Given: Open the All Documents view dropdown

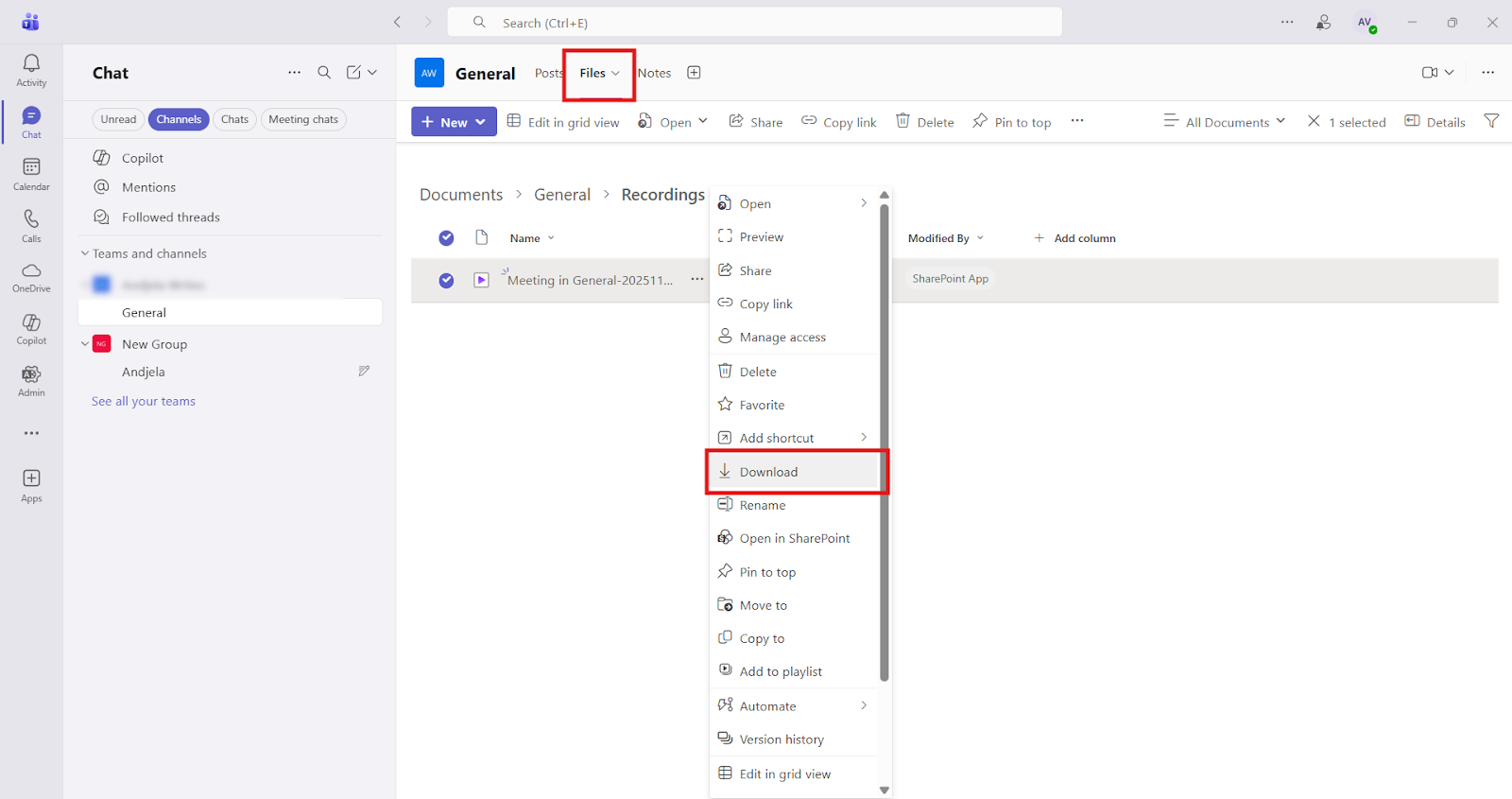Looking at the screenshot, I should coord(1225,122).
